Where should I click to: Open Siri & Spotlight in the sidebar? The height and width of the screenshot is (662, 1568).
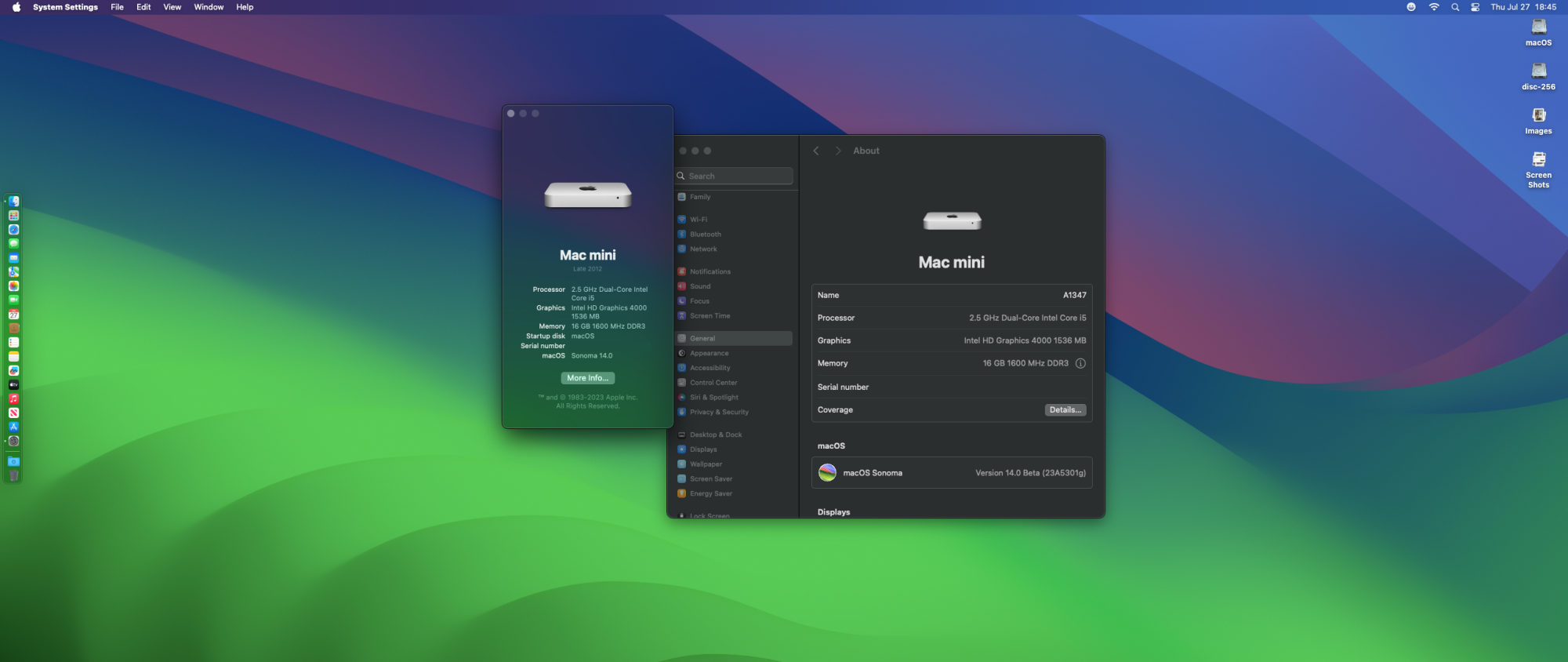[735, 398]
